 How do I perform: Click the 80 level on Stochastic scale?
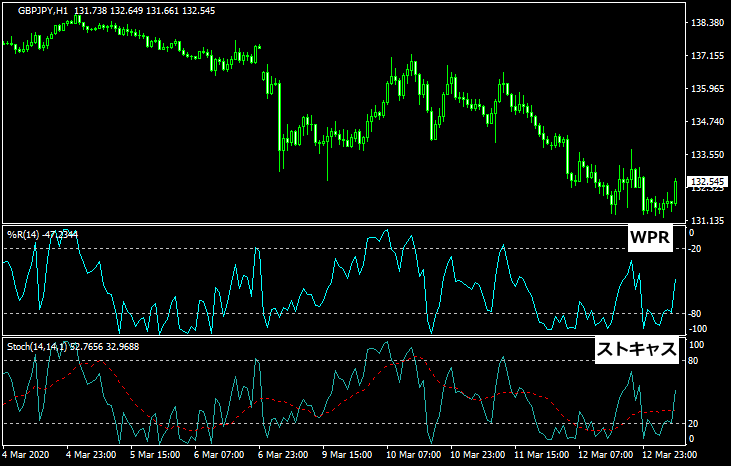point(695,360)
